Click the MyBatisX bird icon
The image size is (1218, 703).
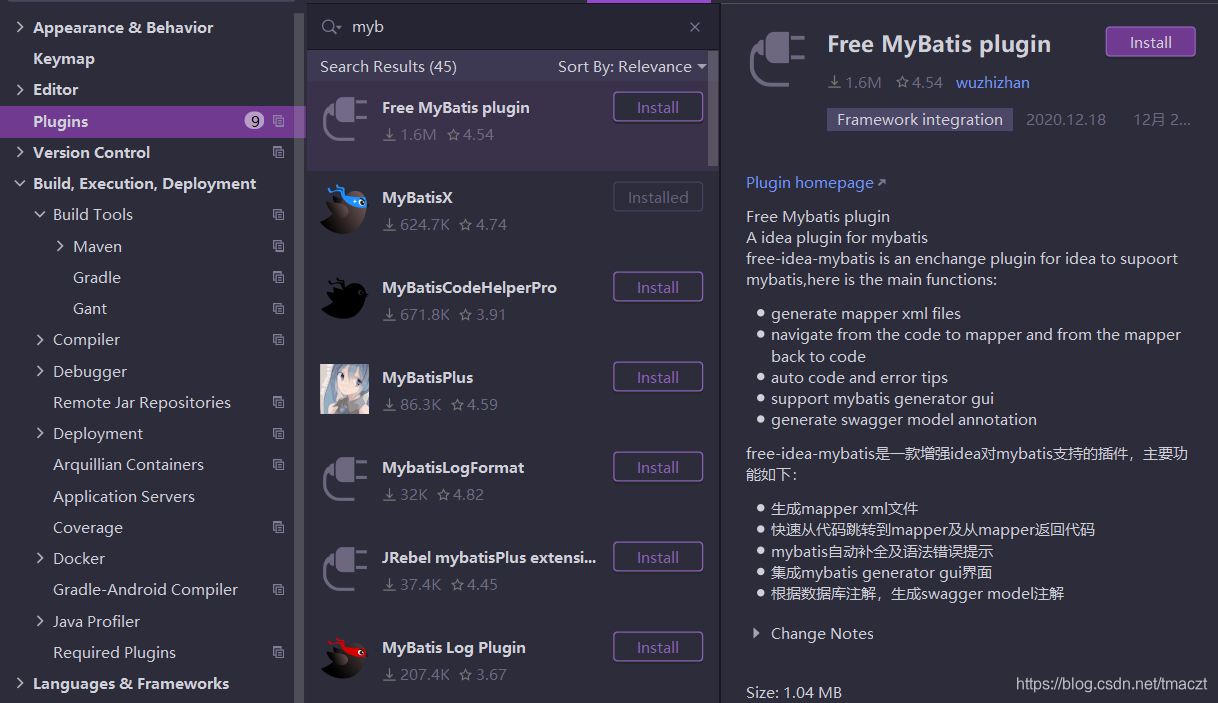pos(344,209)
